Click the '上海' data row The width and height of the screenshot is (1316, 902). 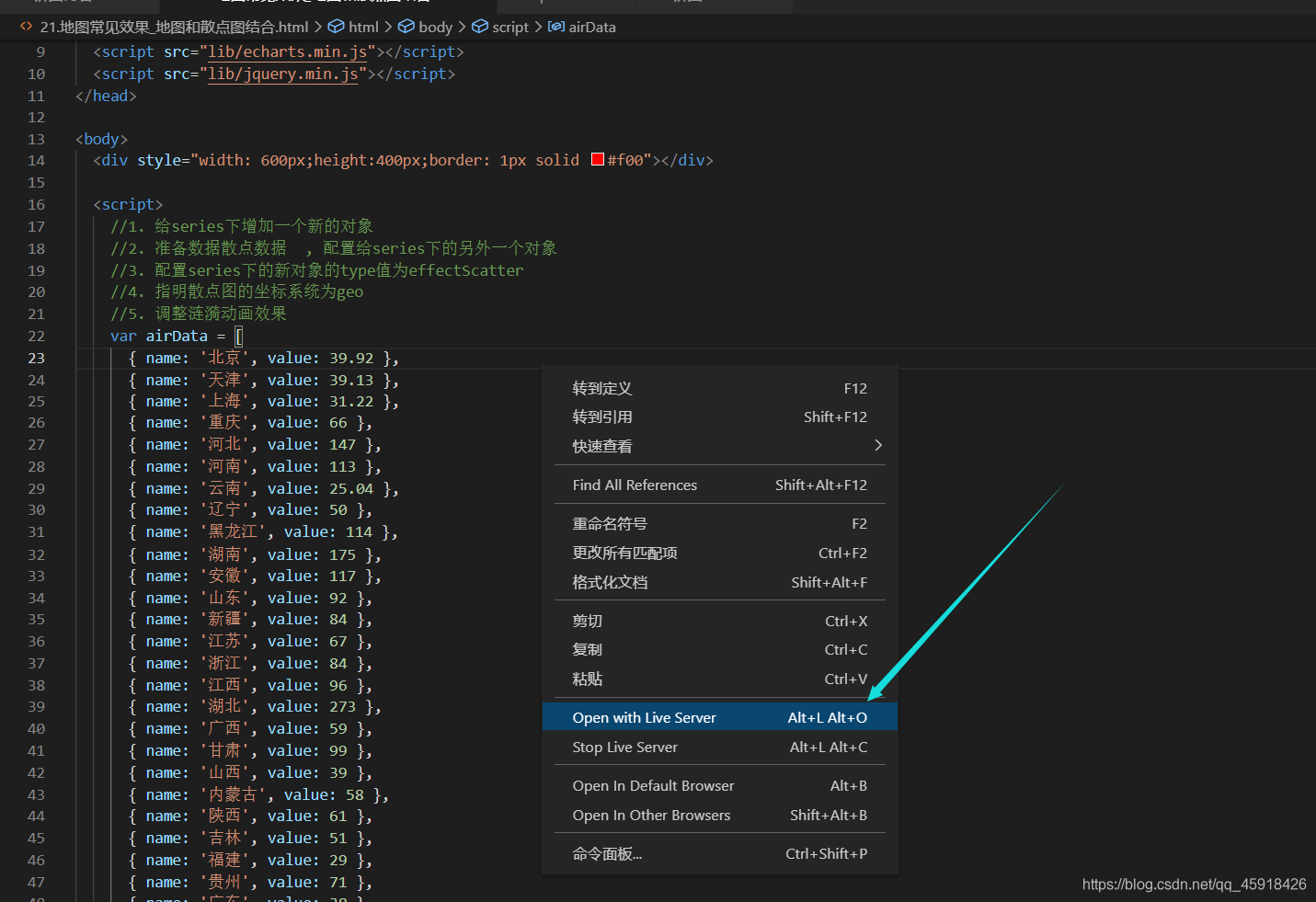[263, 401]
